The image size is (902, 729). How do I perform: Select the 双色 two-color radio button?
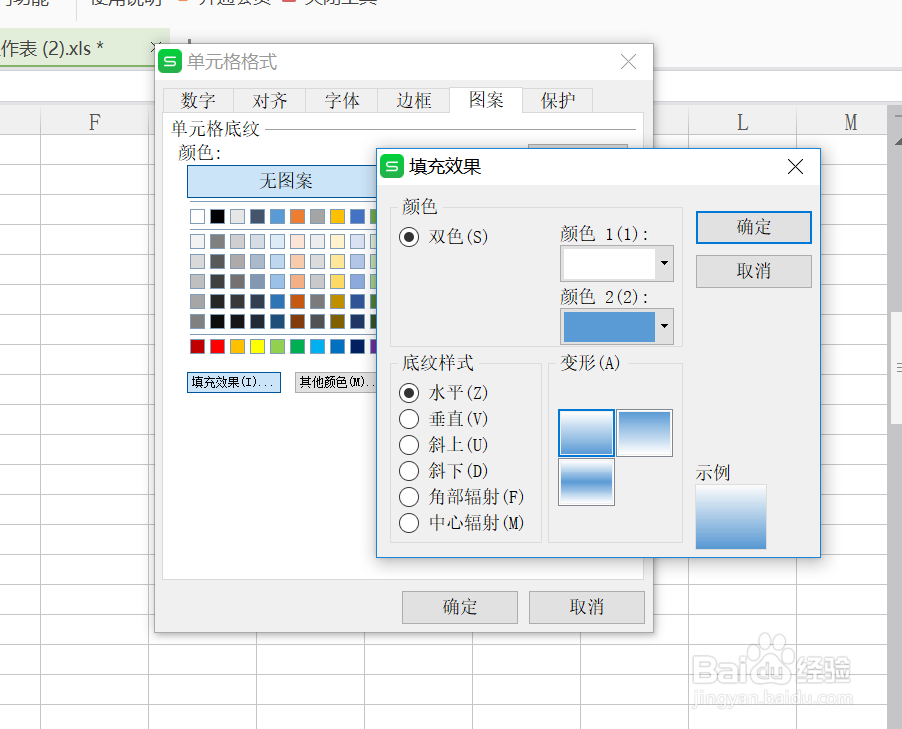409,237
